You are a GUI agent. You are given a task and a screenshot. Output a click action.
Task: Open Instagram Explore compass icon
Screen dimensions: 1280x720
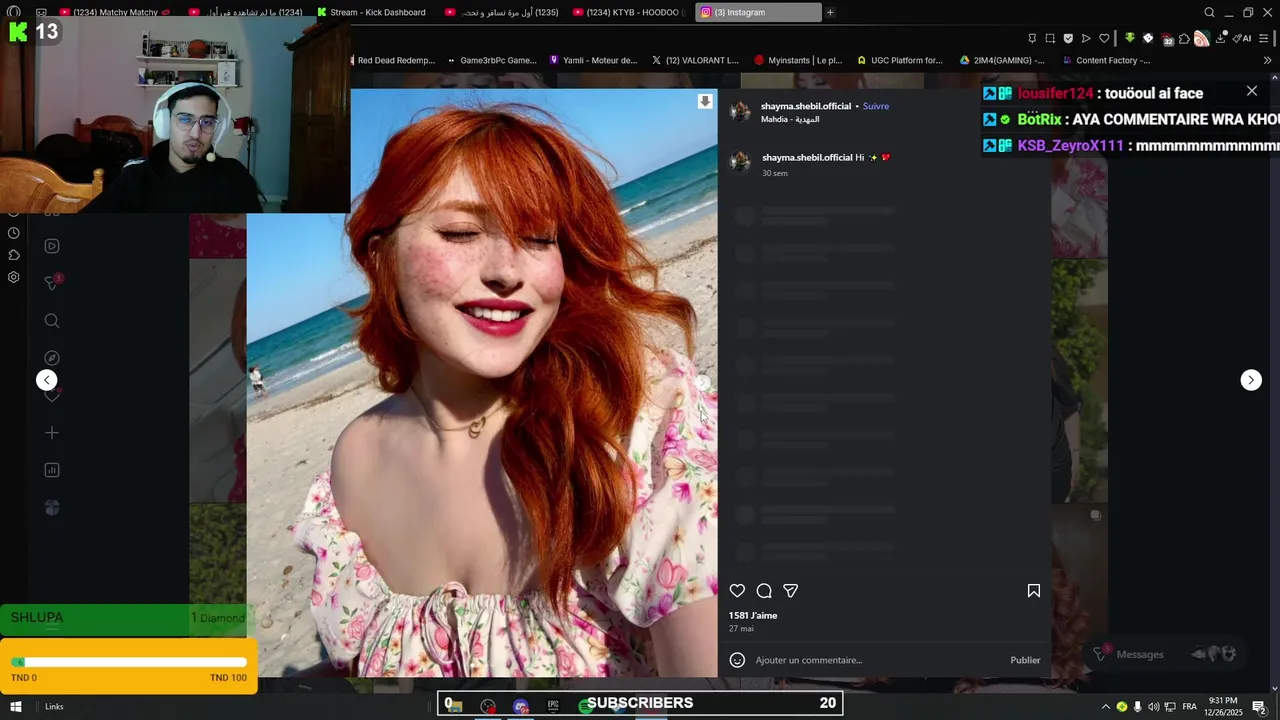52,358
